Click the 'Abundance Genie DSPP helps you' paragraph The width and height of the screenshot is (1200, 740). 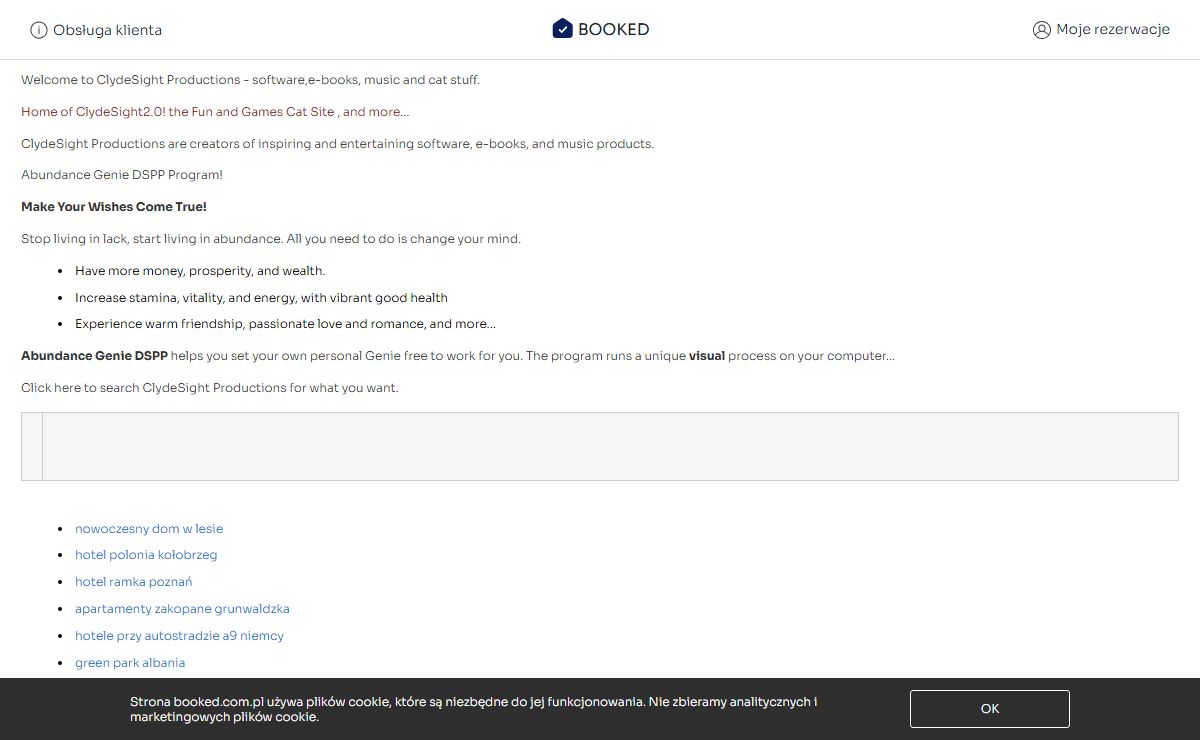click(458, 356)
